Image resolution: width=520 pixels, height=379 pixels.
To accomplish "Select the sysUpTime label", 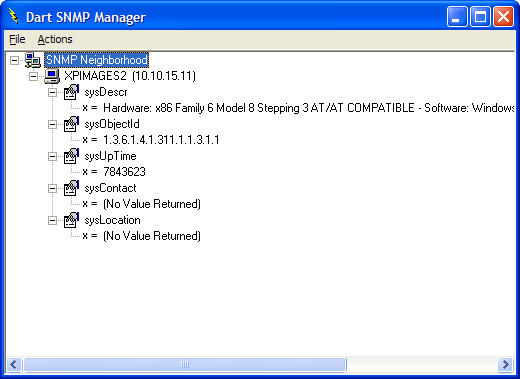I will coord(110,156).
